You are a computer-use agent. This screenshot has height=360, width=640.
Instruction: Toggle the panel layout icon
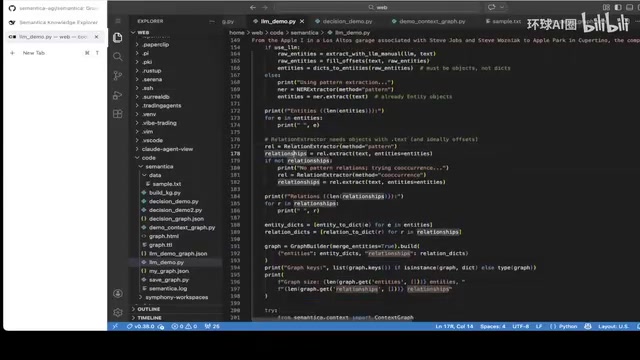629,7
